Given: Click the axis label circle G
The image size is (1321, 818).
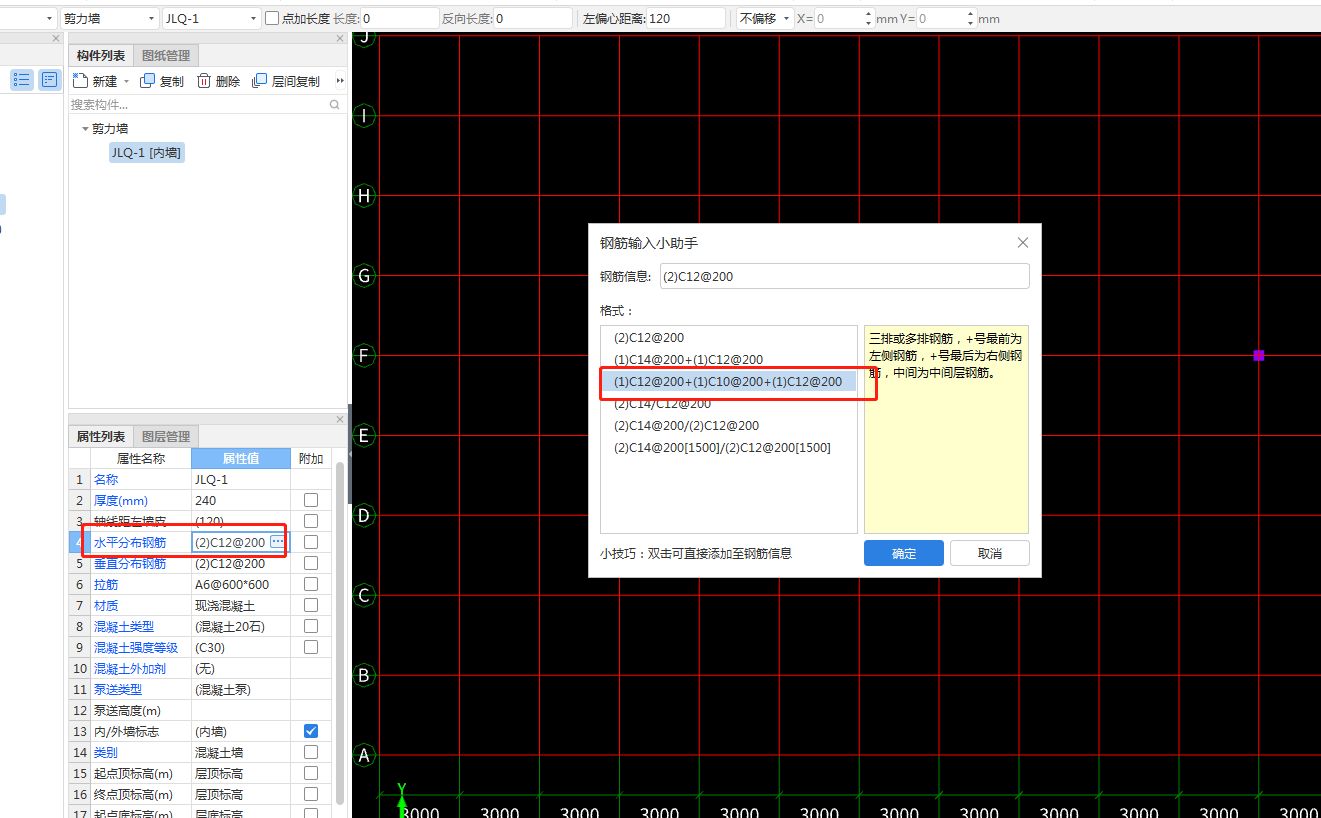Looking at the screenshot, I should 364,275.
